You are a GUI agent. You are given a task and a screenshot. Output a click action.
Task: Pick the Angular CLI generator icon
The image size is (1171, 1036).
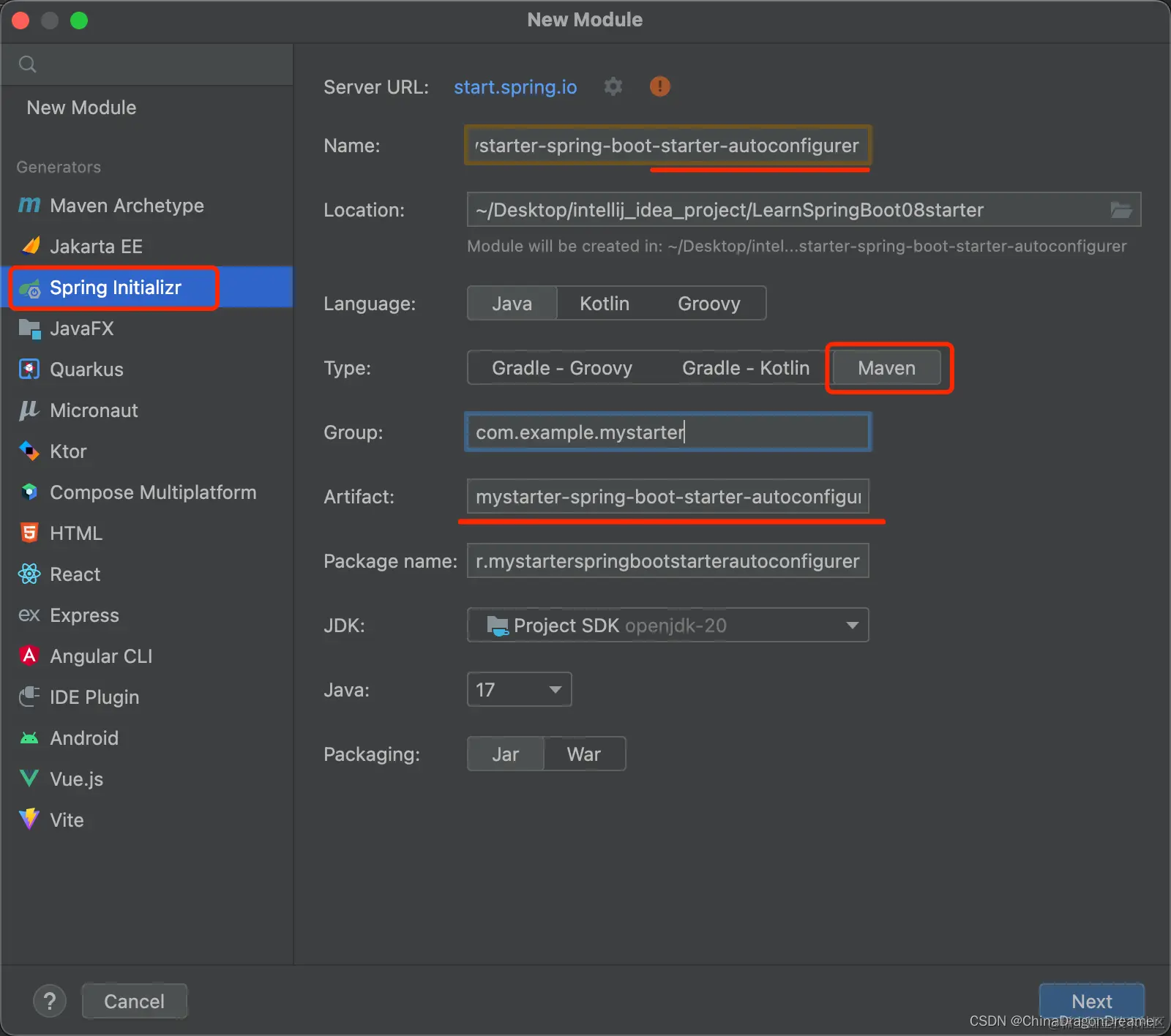click(x=29, y=656)
